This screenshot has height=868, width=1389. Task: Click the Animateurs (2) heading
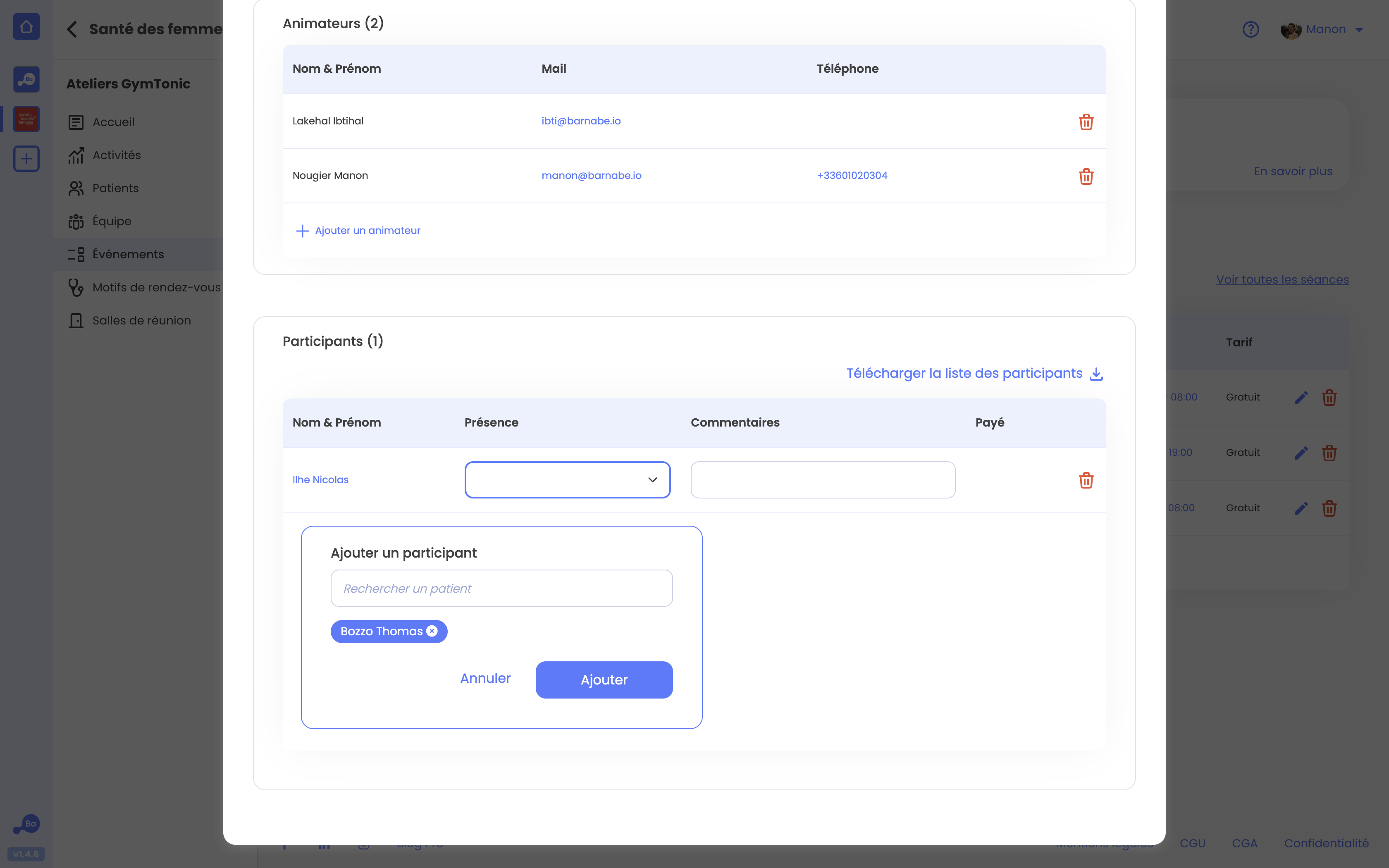(x=333, y=24)
